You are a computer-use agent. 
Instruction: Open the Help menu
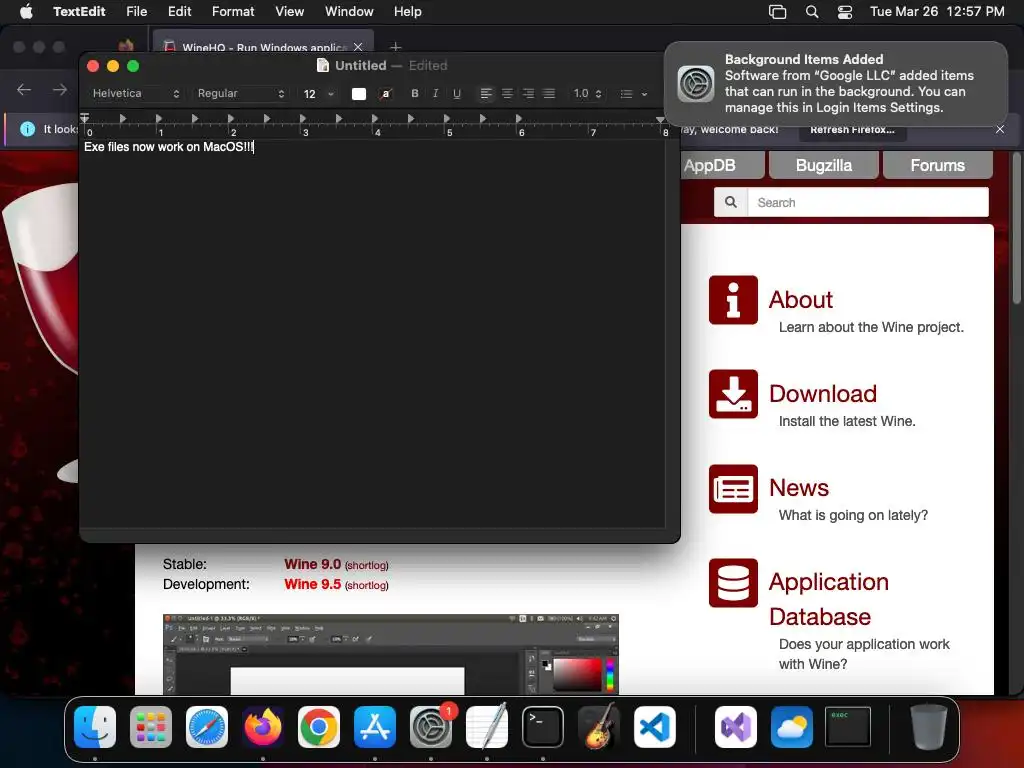pos(408,11)
